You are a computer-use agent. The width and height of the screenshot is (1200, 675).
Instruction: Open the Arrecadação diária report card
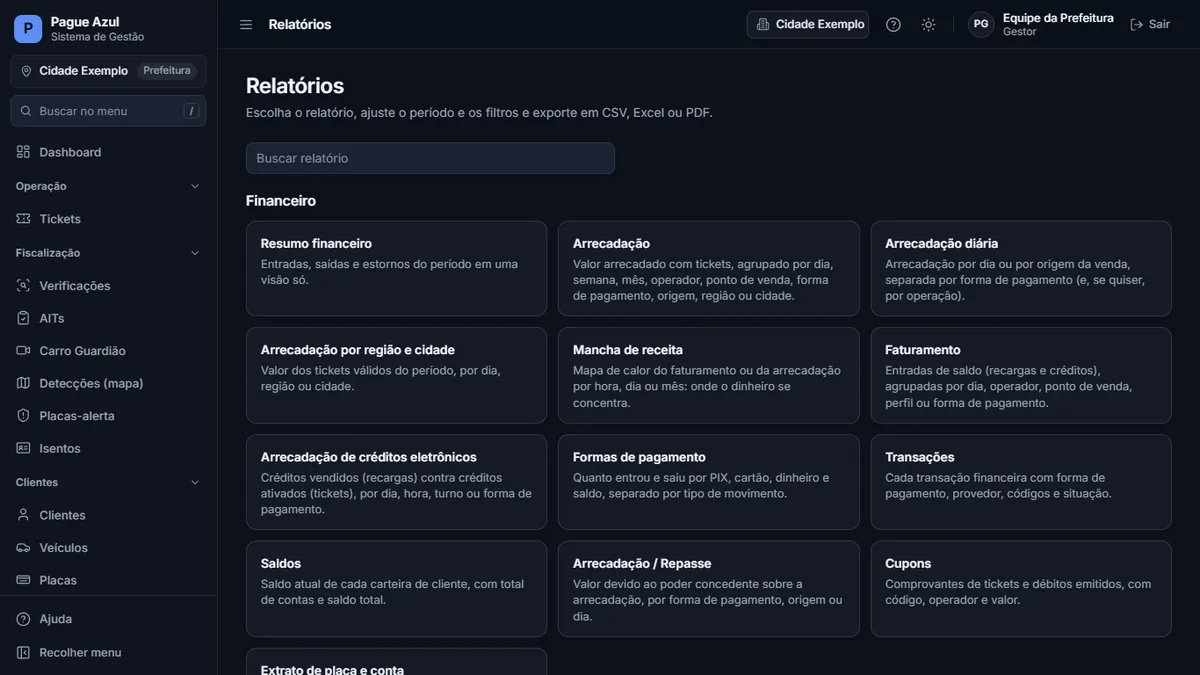(1021, 269)
